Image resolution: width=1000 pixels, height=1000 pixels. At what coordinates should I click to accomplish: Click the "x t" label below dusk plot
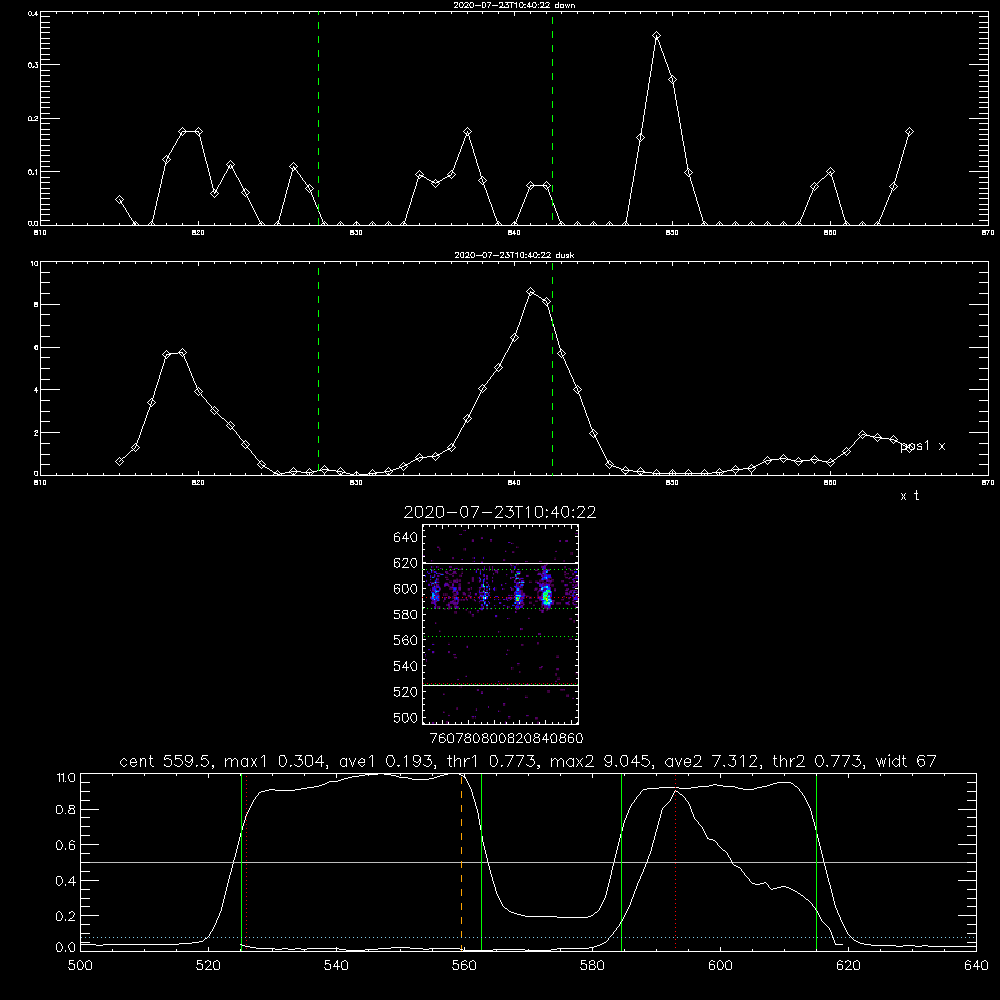[909, 496]
